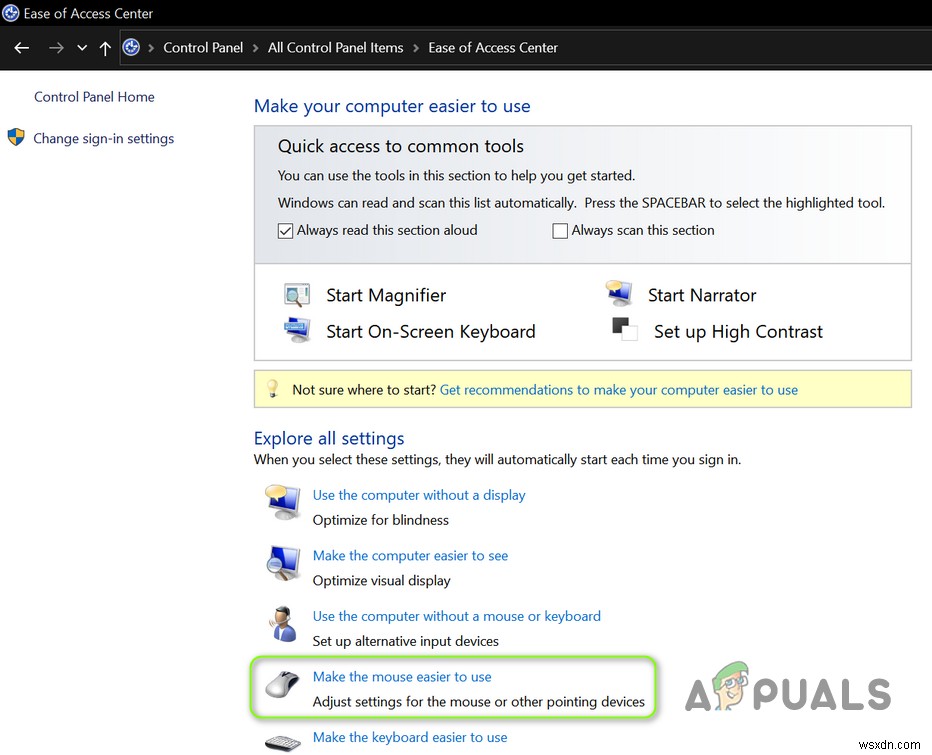Click 'Quick access to common tools' heading
Image resolution: width=932 pixels, height=755 pixels.
pyautogui.click(x=401, y=146)
